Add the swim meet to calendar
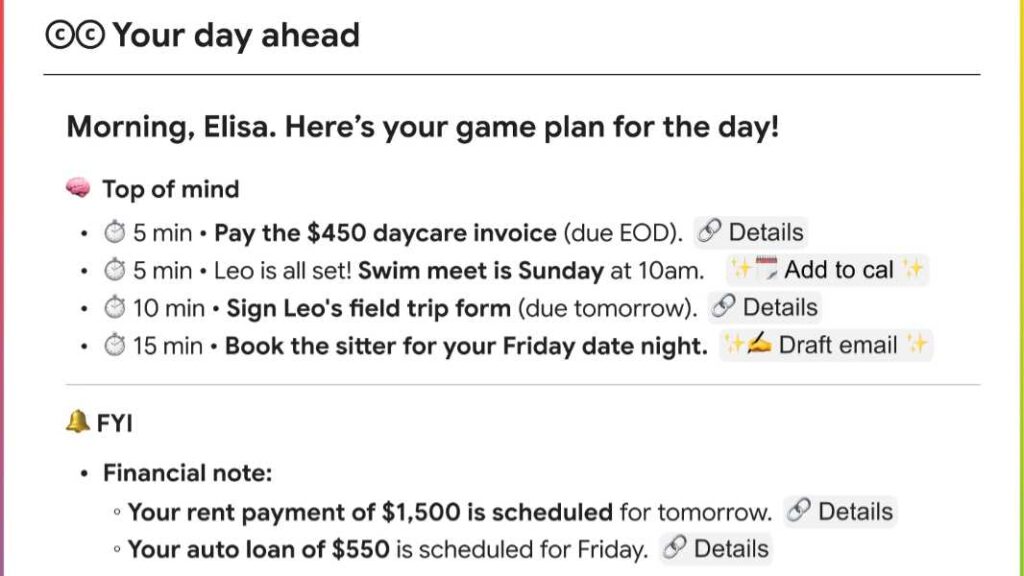The height and width of the screenshot is (576, 1024). (x=827, y=270)
